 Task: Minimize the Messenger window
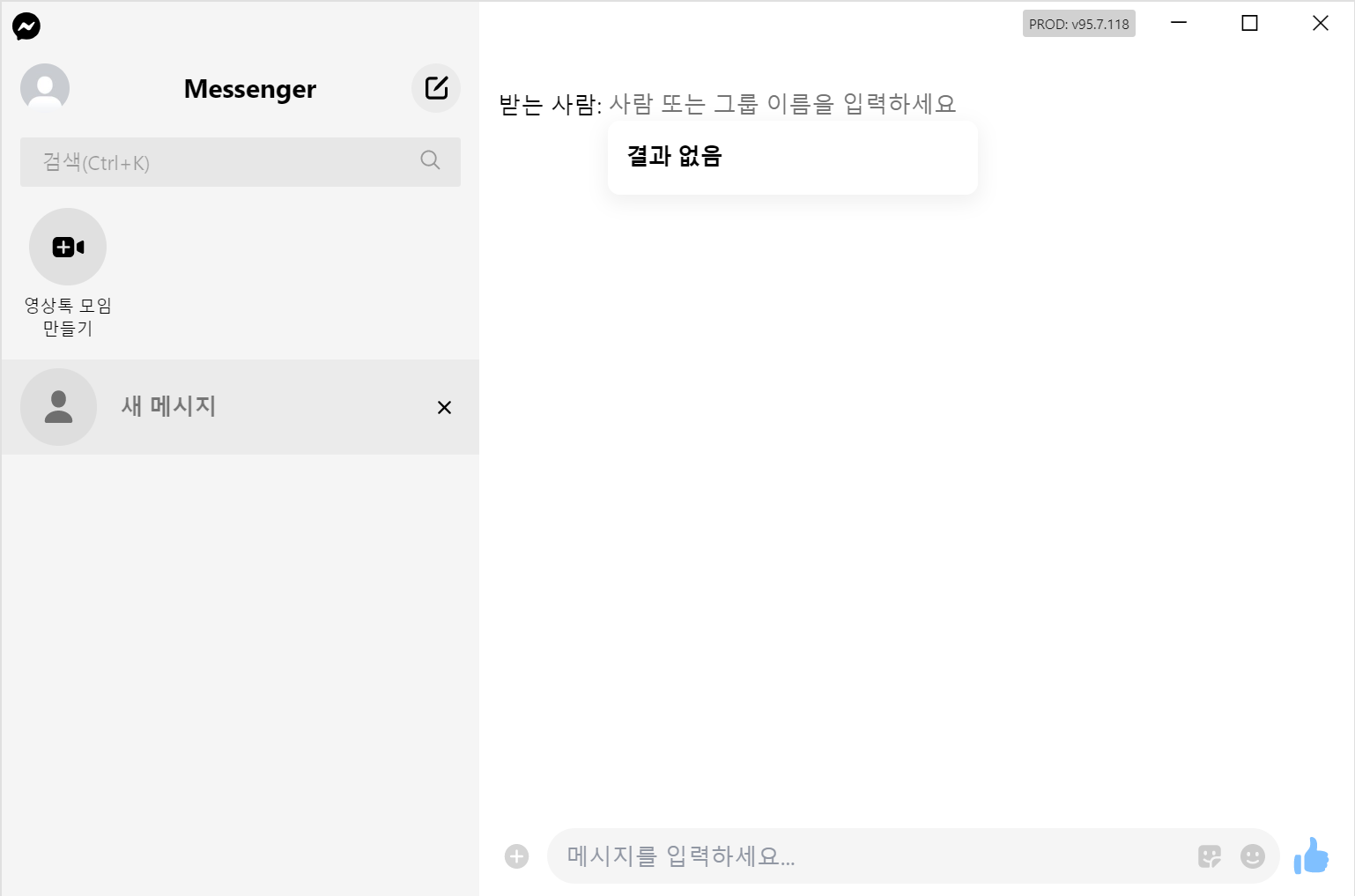coord(1179,23)
